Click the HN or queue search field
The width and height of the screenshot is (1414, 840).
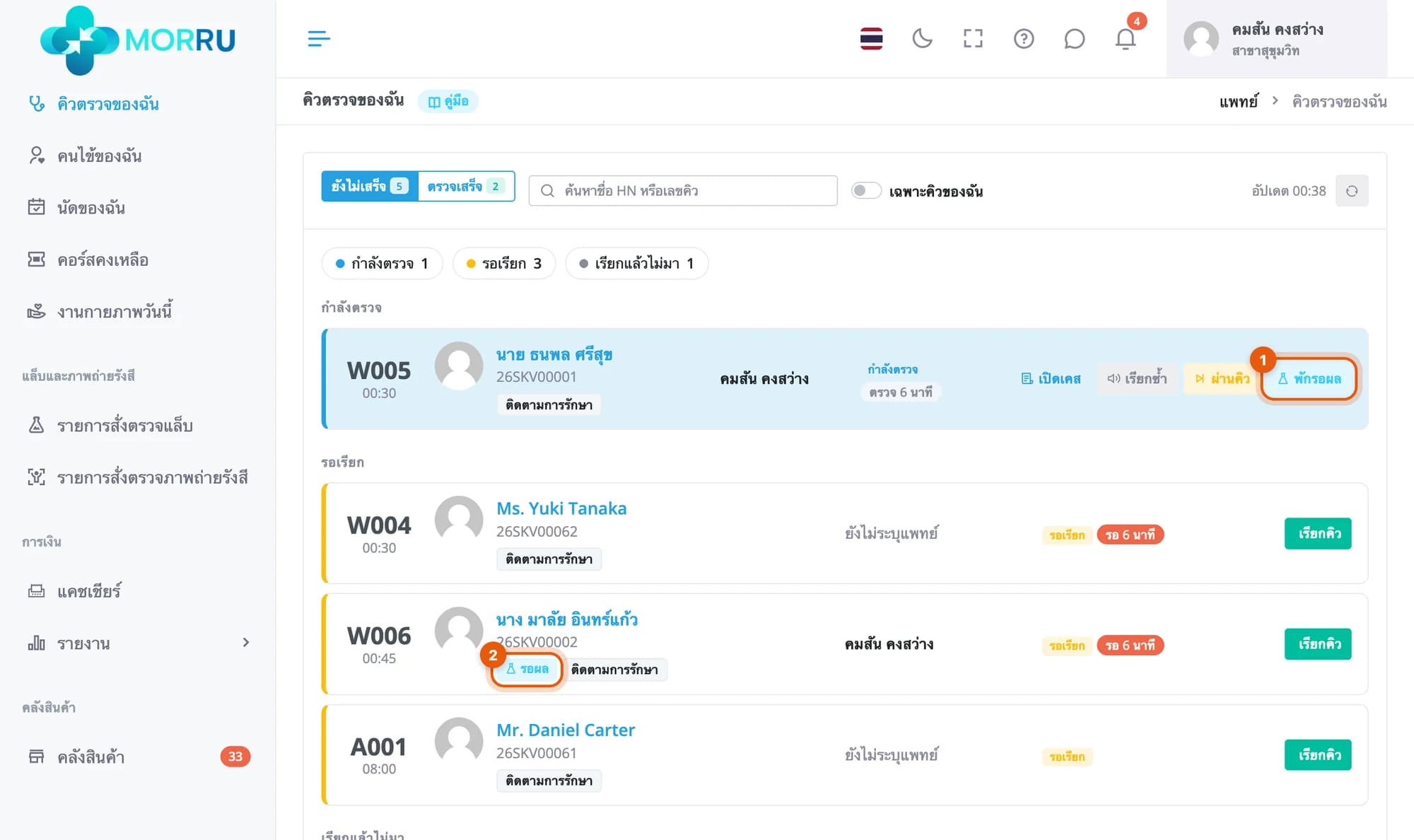coord(683,191)
